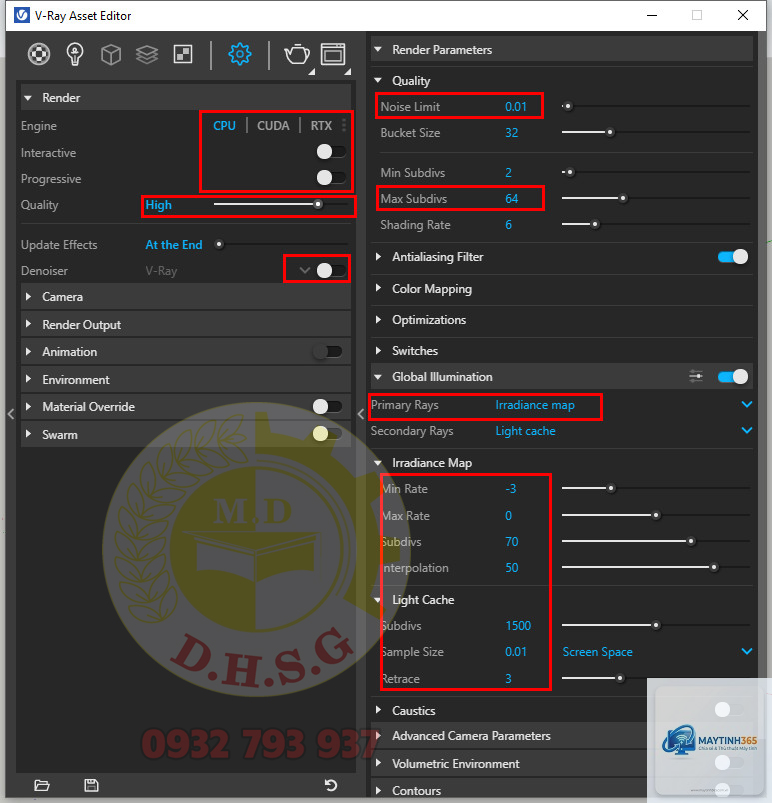Click the Save settings floppy icon
The height and width of the screenshot is (803, 772).
click(x=91, y=785)
